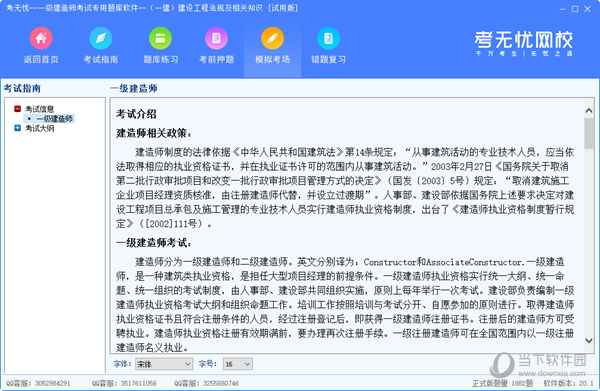Viewport: 600px width, 391px height.
Task: Click the vertical scrollbar thumb
Action: tap(589, 133)
